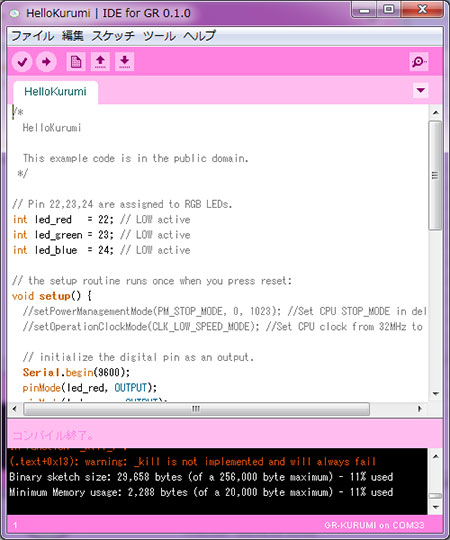Click console scrollbar up arrow

tap(436, 457)
